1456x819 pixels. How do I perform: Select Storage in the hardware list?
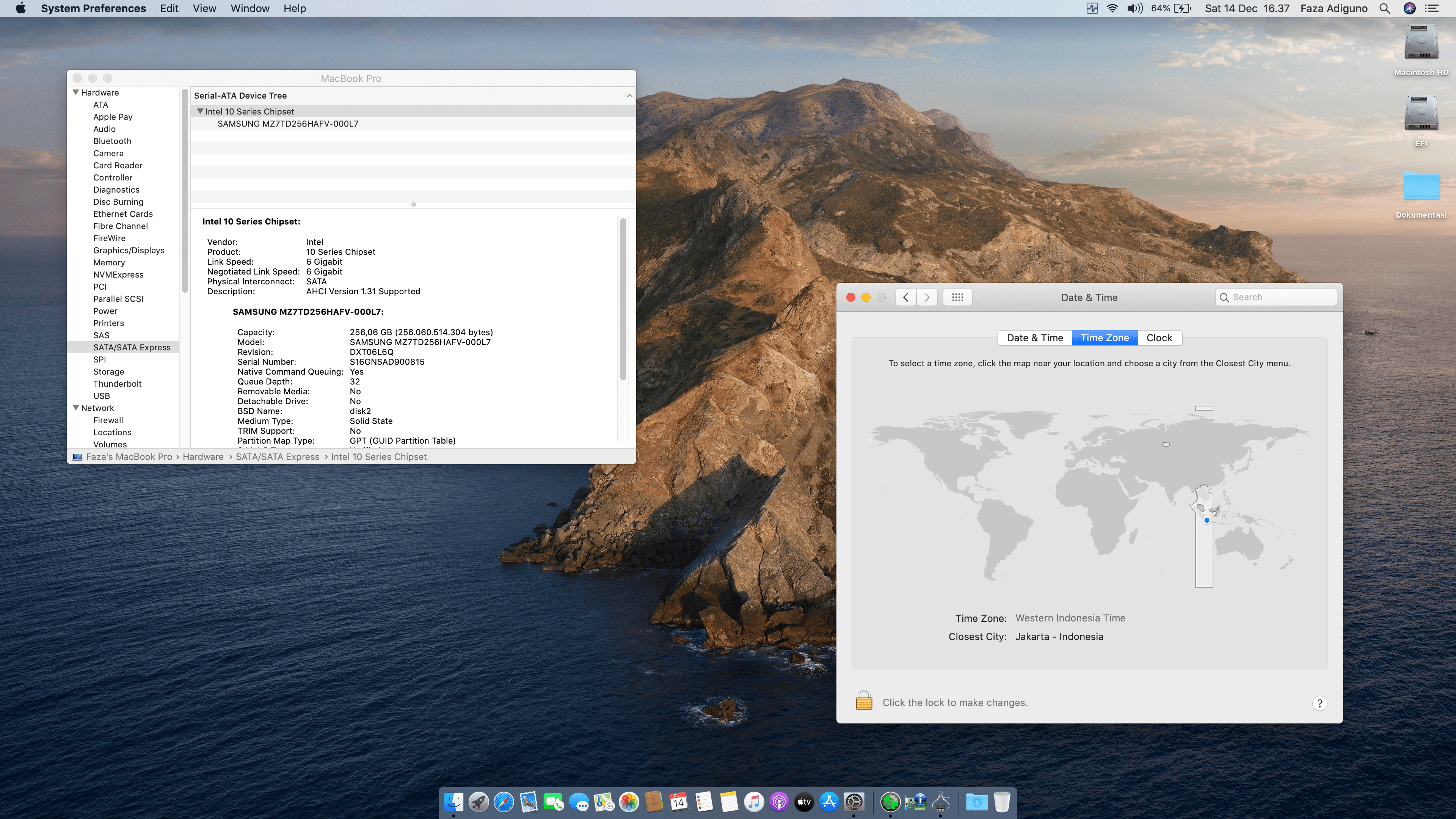108,371
